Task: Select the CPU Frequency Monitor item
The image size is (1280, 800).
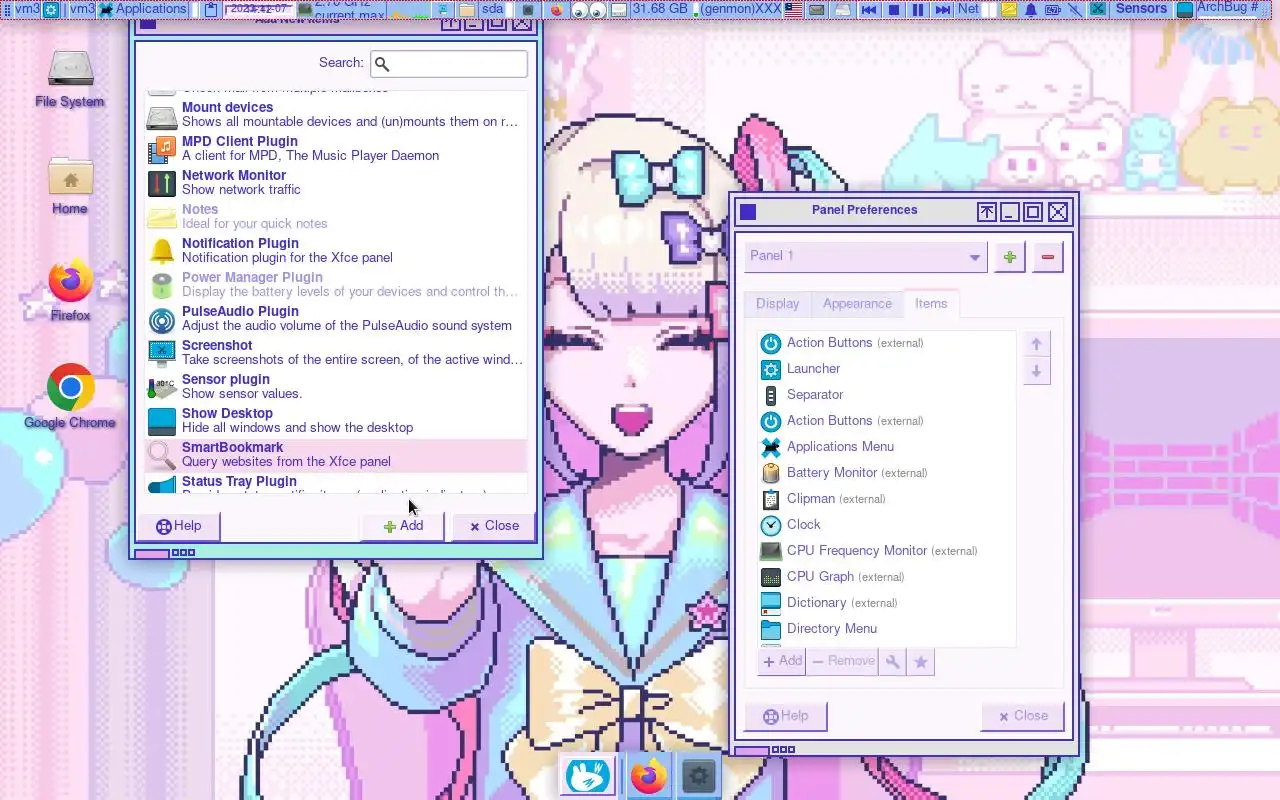Action: 887,551
